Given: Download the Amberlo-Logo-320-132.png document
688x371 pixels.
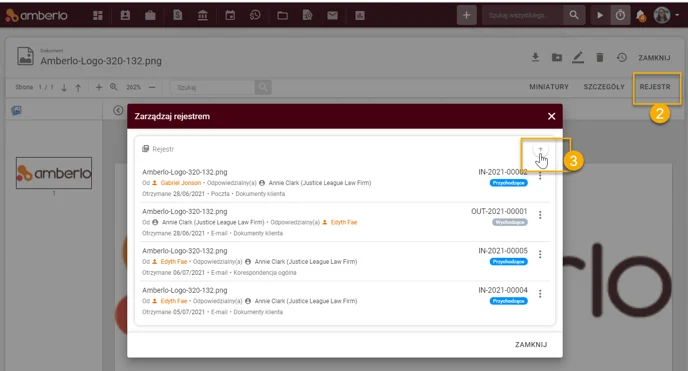Looking at the screenshot, I should pos(535,57).
